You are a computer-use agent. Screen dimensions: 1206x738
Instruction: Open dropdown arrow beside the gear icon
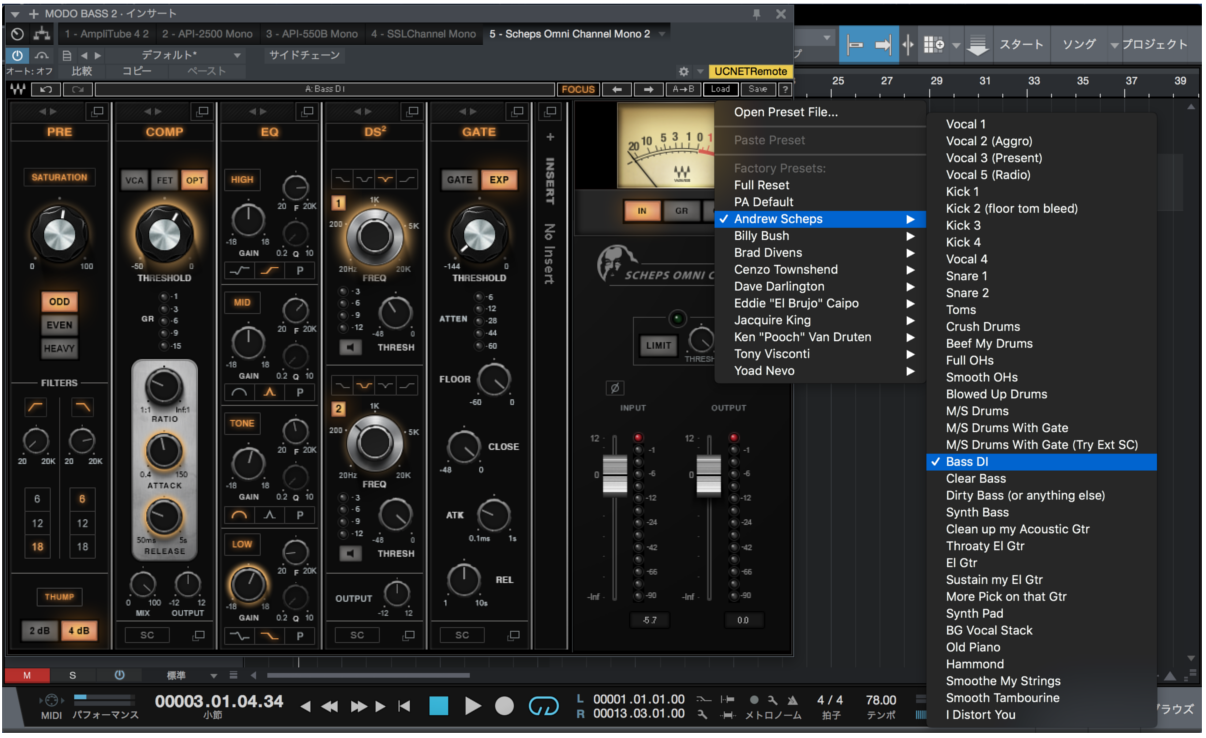(x=699, y=72)
